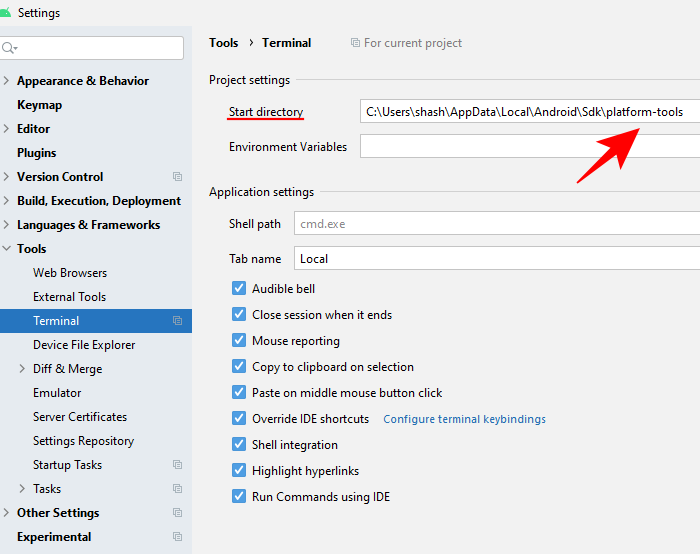Screen dimensions: 700x554
Task: Disable the Audible bell checkbox
Action: [239, 289]
